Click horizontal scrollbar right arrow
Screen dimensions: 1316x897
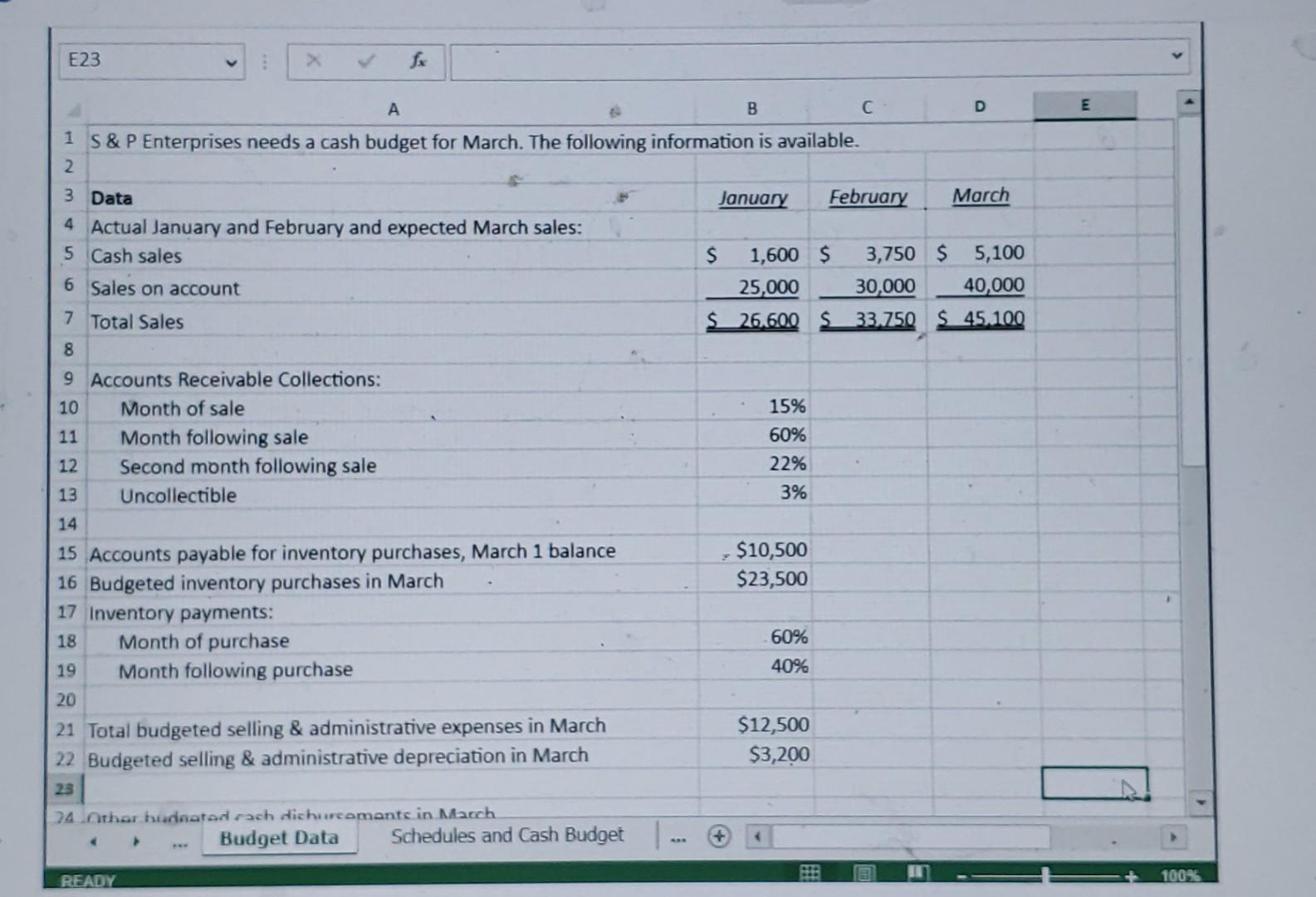pos(1172,837)
